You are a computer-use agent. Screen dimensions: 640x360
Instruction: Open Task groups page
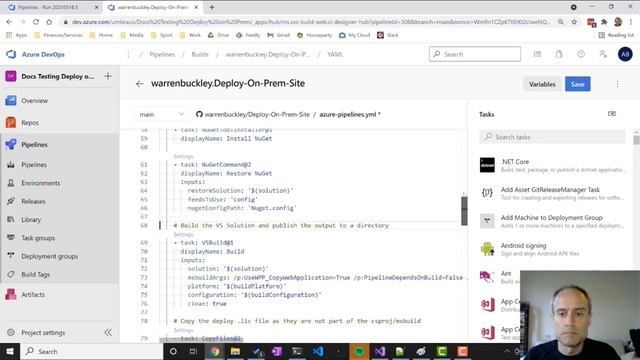(38, 238)
